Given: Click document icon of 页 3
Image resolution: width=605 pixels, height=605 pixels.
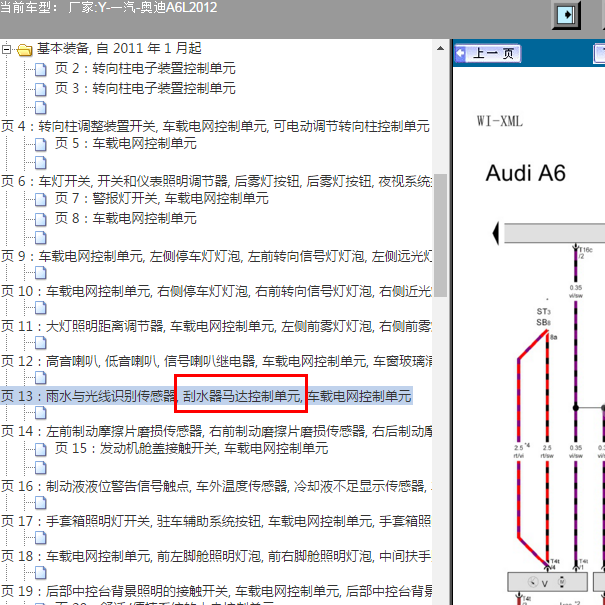Looking at the screenshot, I should tap(41, 89).
